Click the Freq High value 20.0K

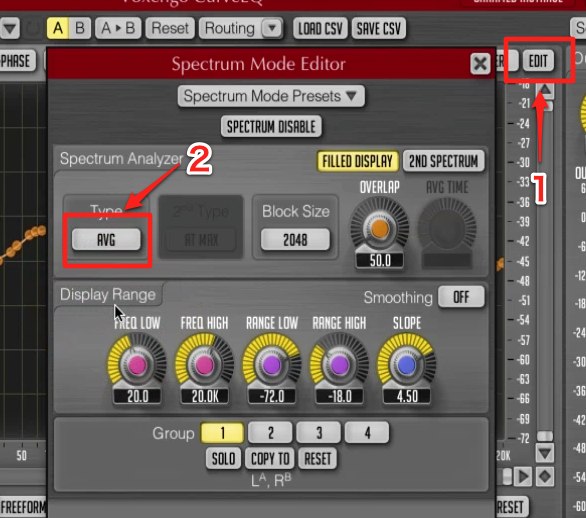point(205,396)
